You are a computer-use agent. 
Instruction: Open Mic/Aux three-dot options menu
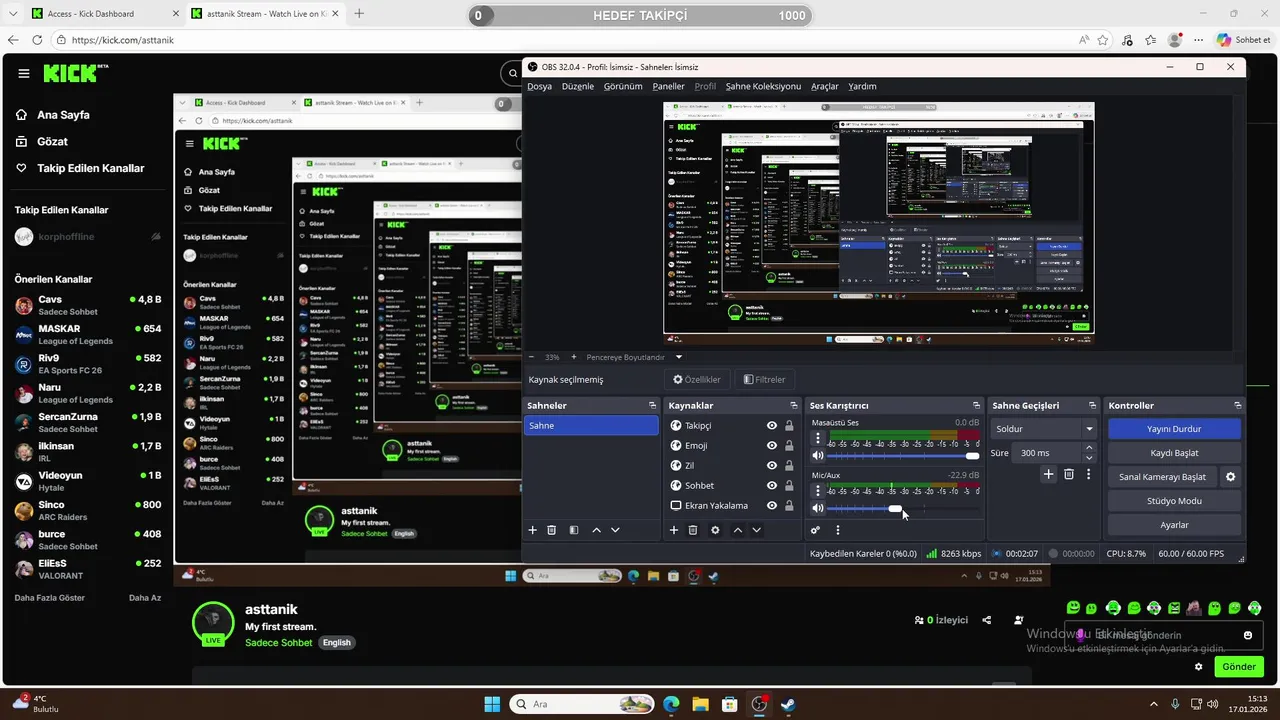point(818,491)
